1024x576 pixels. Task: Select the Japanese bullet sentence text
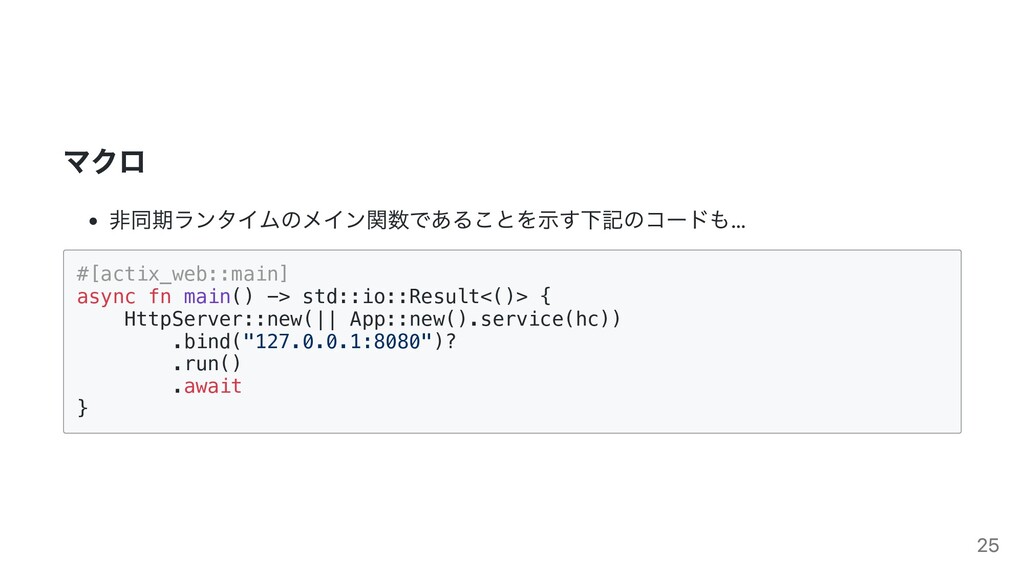pyautogui.click(x=427, y=220)
